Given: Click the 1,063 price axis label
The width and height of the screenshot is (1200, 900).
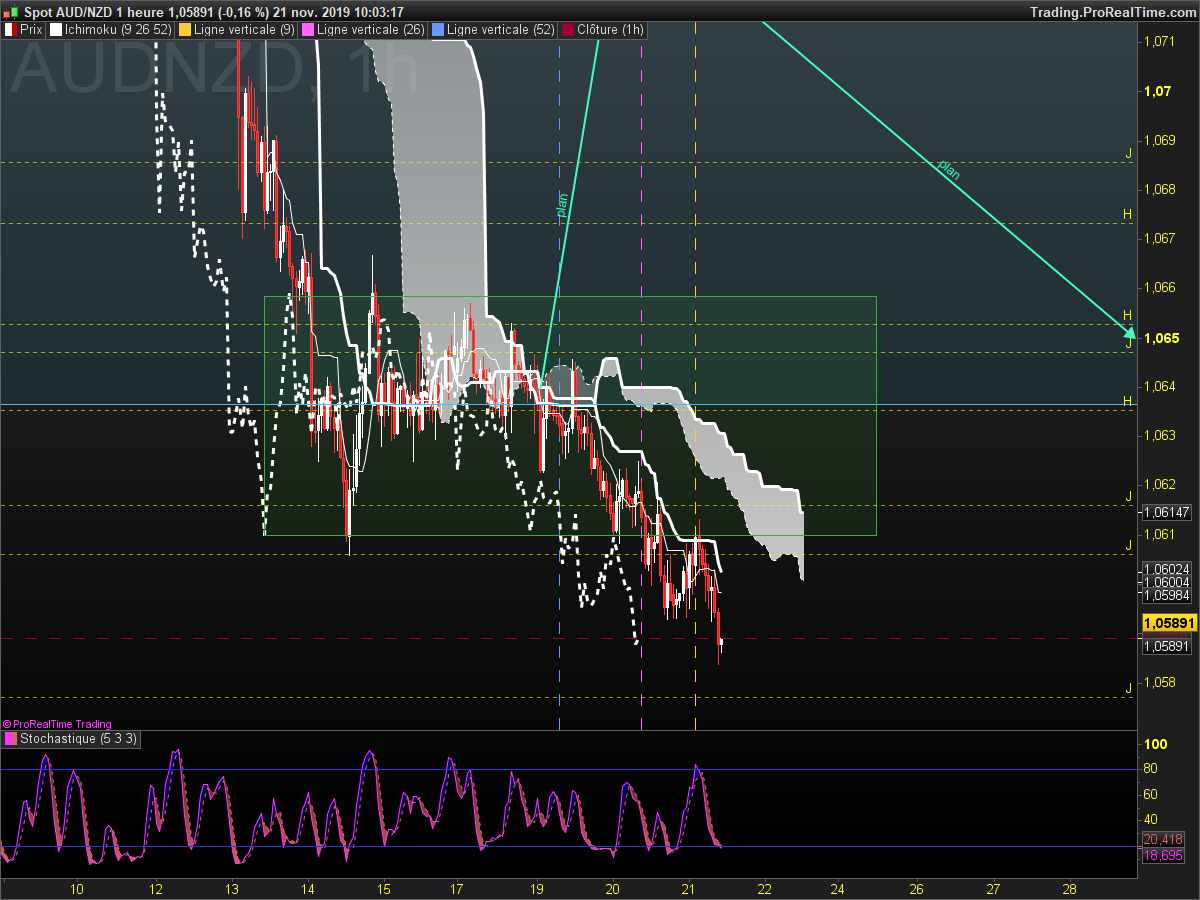Looking at the screenshot, I should pos(1159,436).
